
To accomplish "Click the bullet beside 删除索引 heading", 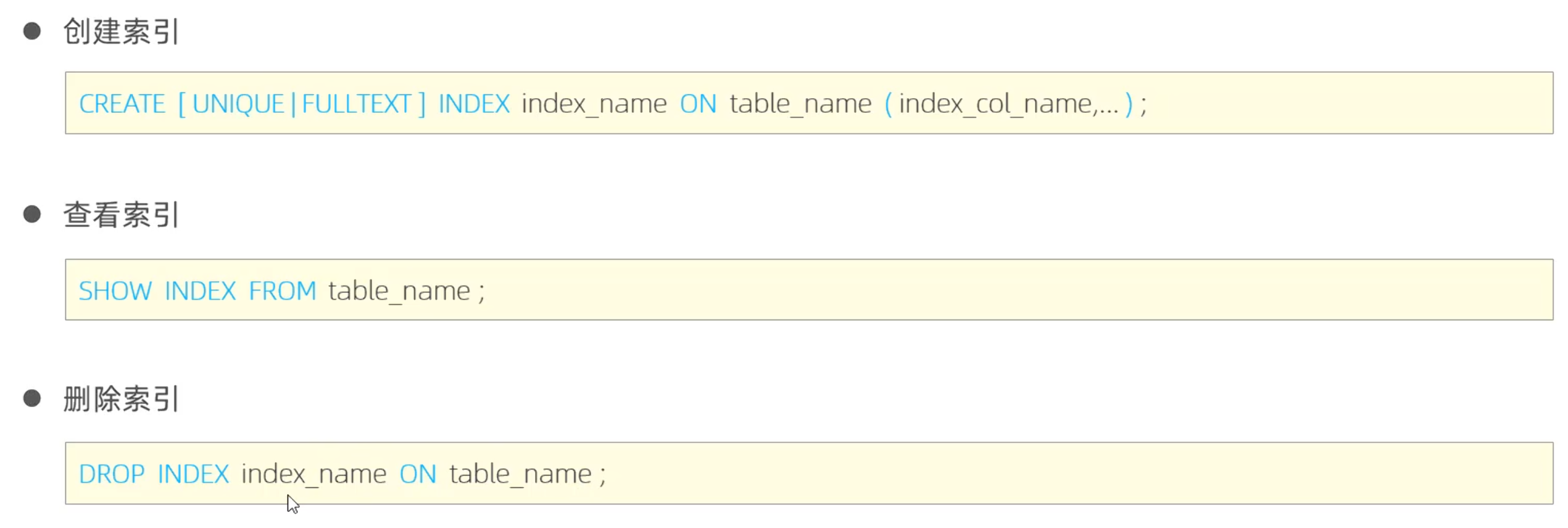I will pos(32,398).
